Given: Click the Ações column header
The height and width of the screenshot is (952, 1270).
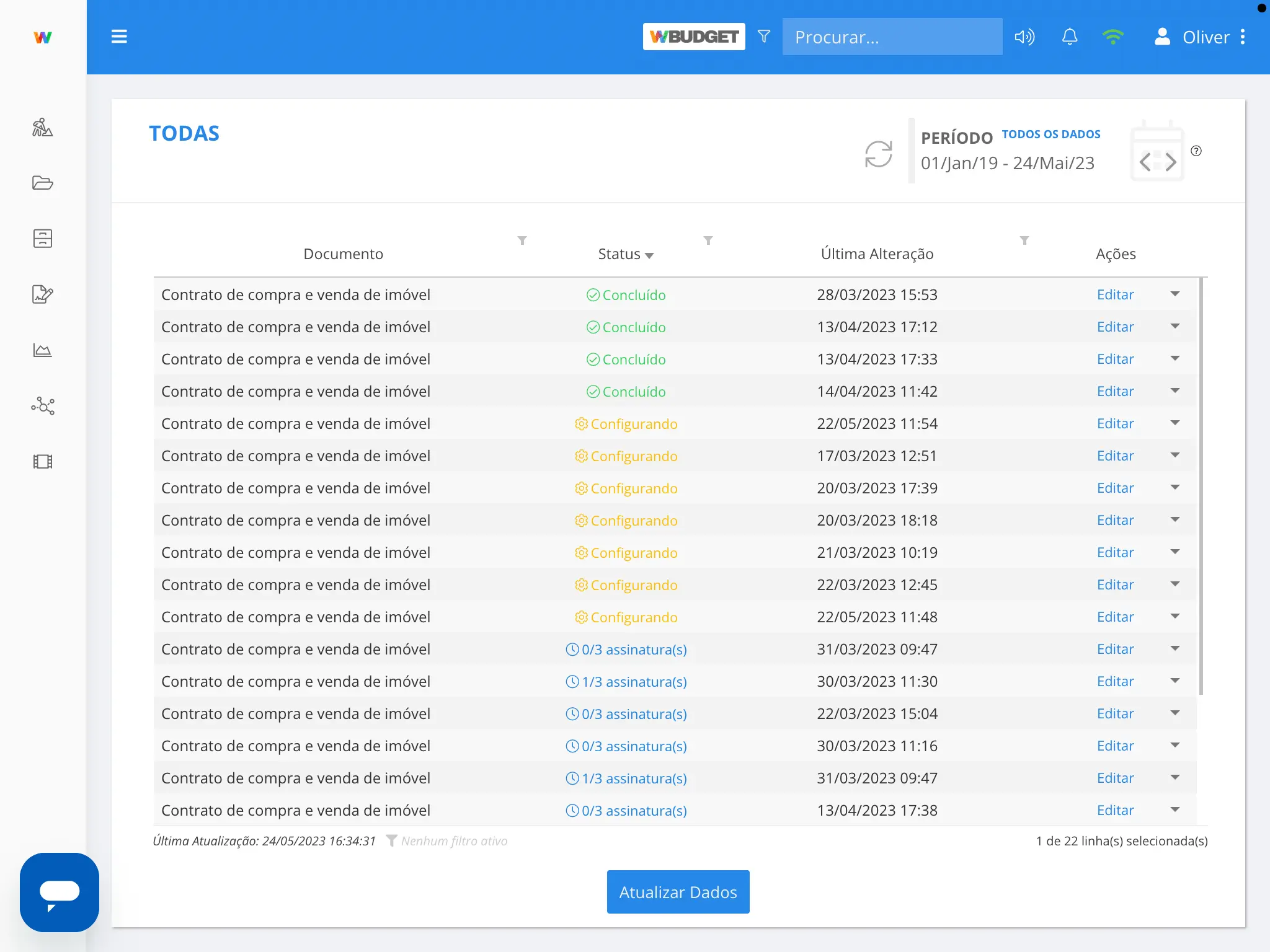Looking at the screenshot, I should pos(1116,254).
